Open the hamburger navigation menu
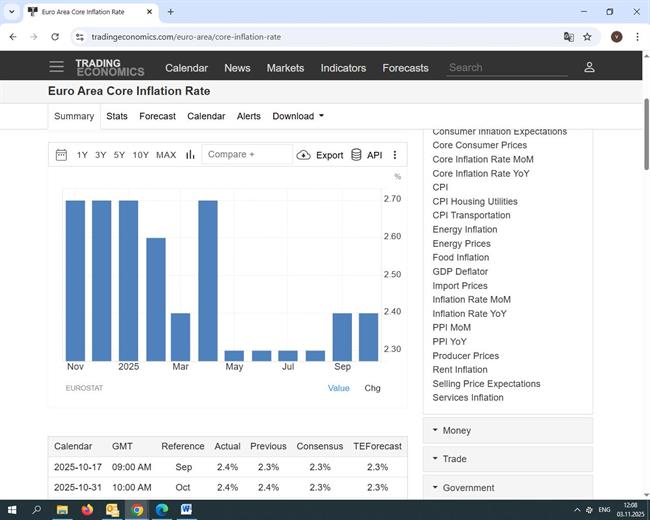This screenshot has width=650, height=520. click(56, 67)
